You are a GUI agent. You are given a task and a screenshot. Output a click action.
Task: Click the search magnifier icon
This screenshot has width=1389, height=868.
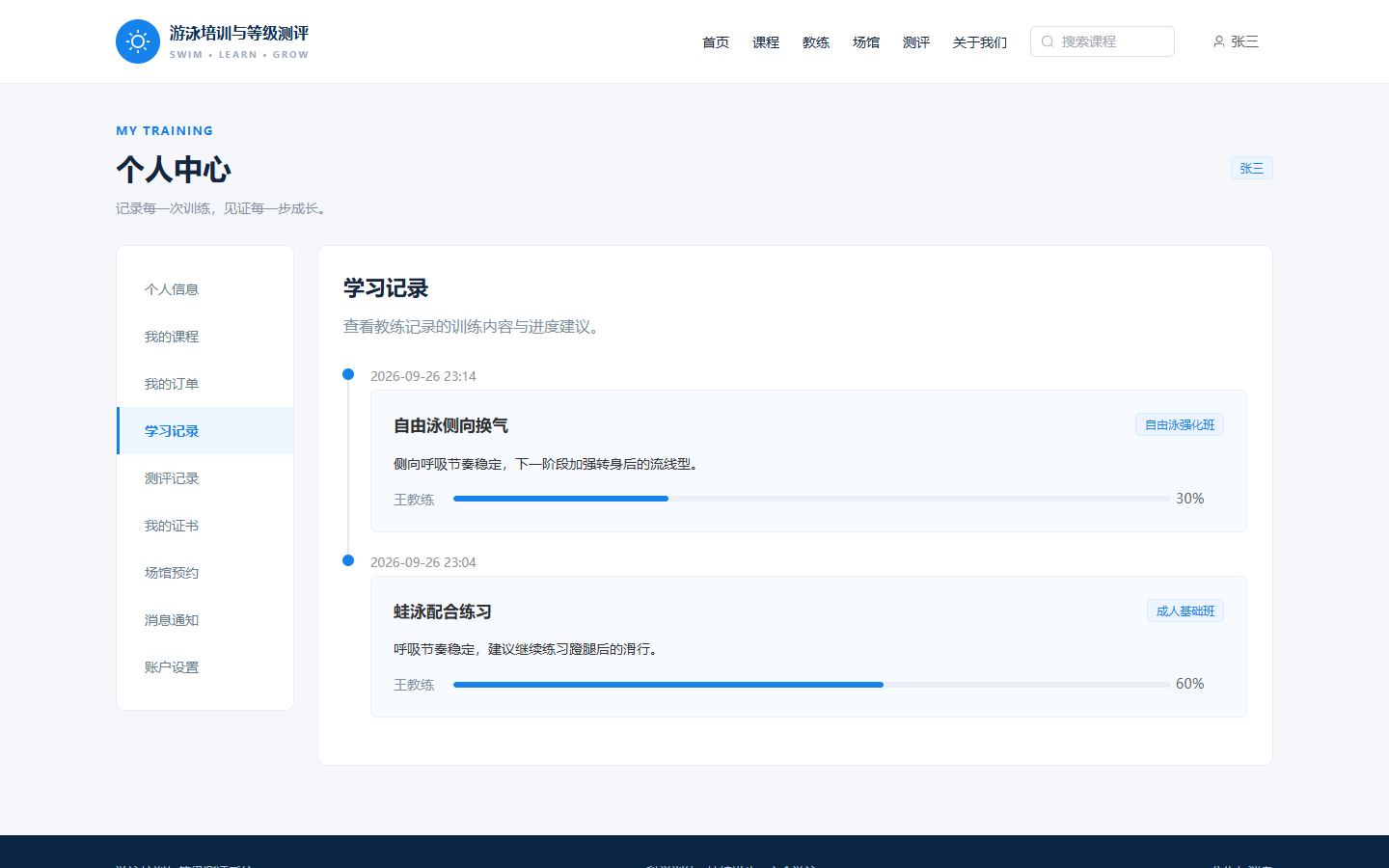tap(1048, 41)
